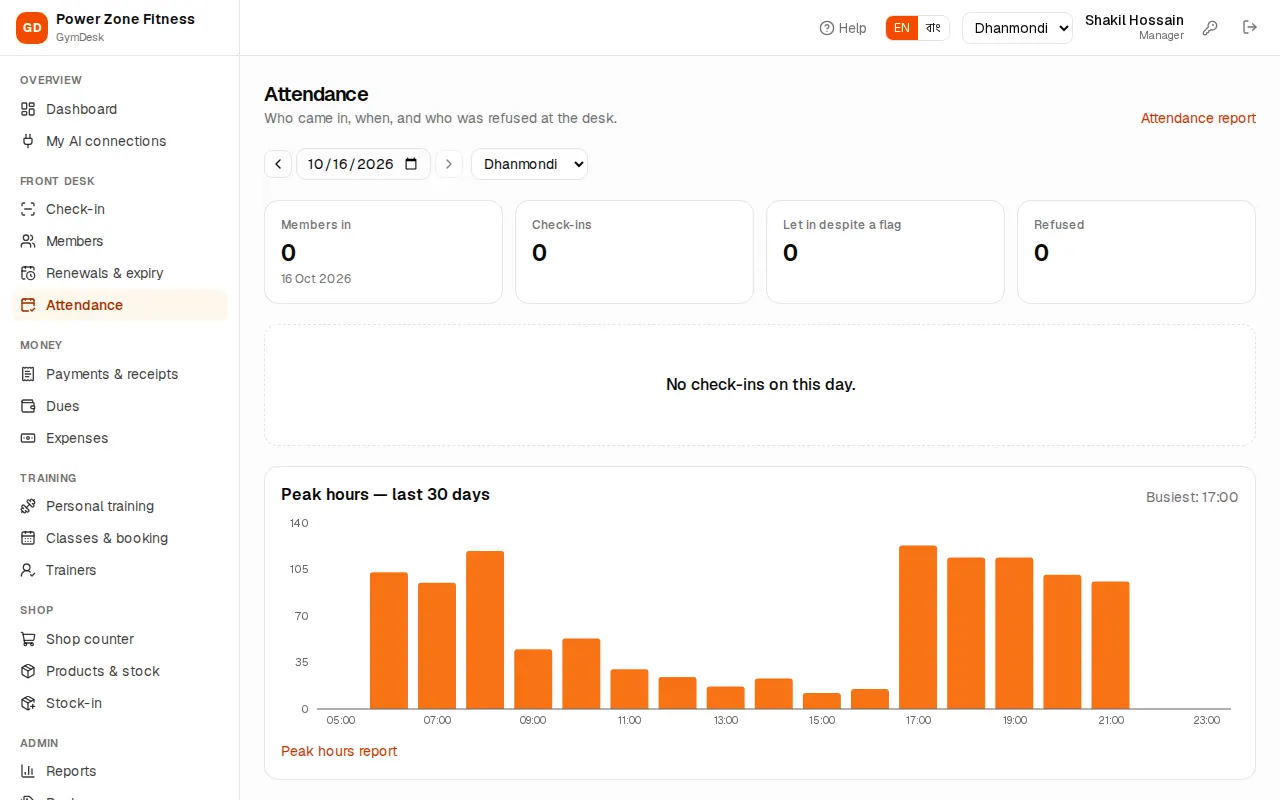Click the Check-in scan icon
Viewport: 1280px width, 800px height.
pyautogui.click(x=28, y=209)
